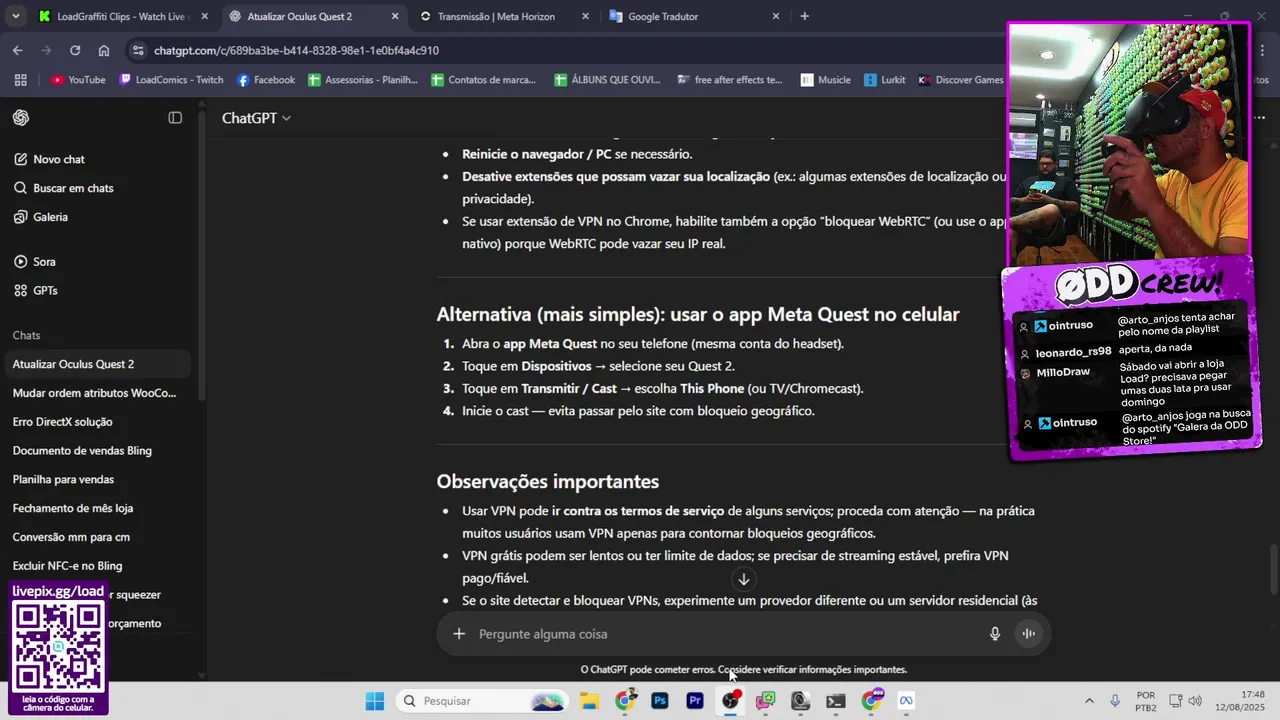Open the bookmarks apps grid icon
This screenshot has height=720, width=1280.
(19, 80)
